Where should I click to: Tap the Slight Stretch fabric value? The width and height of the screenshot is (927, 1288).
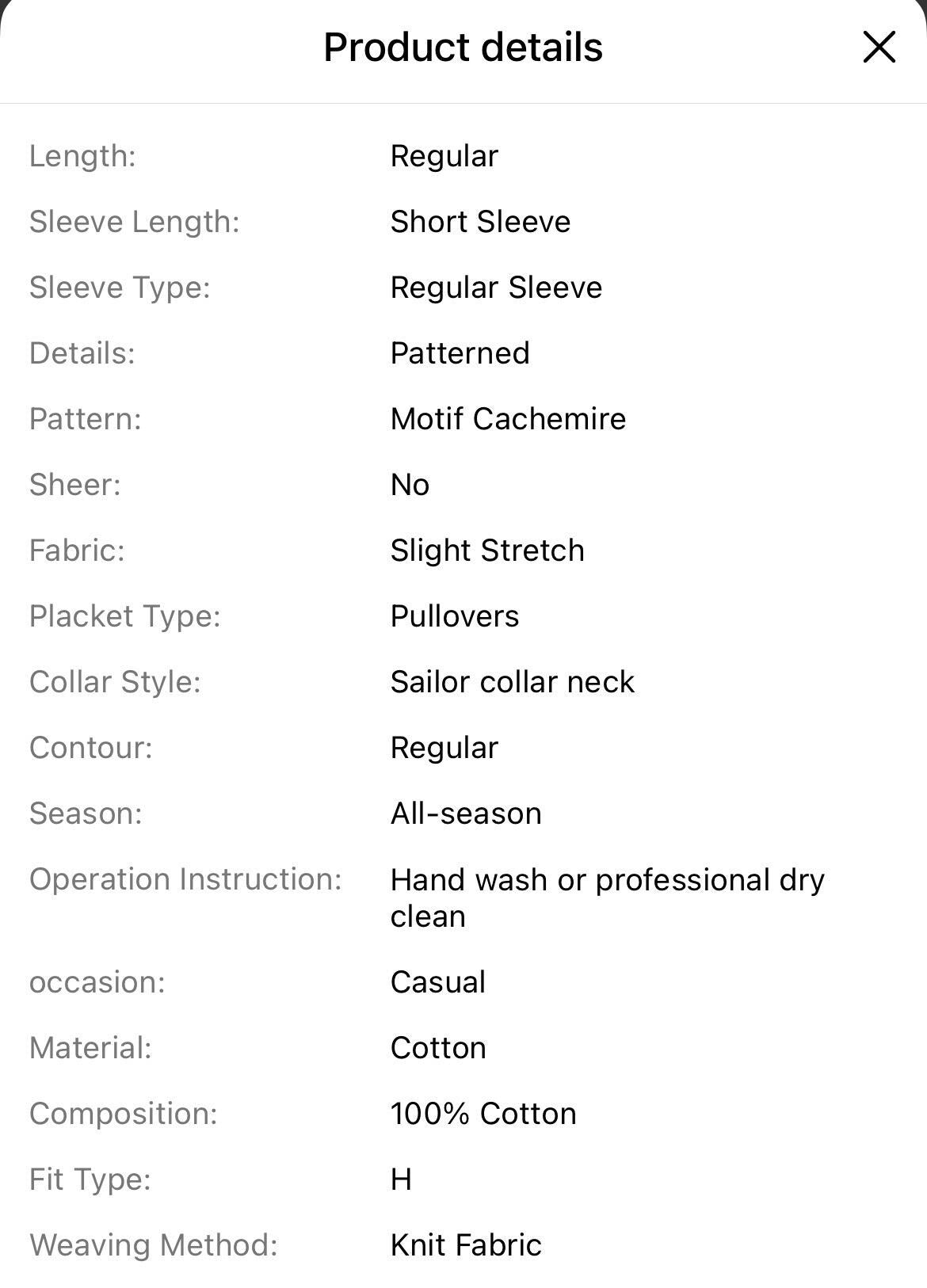(x=487, y=551)
